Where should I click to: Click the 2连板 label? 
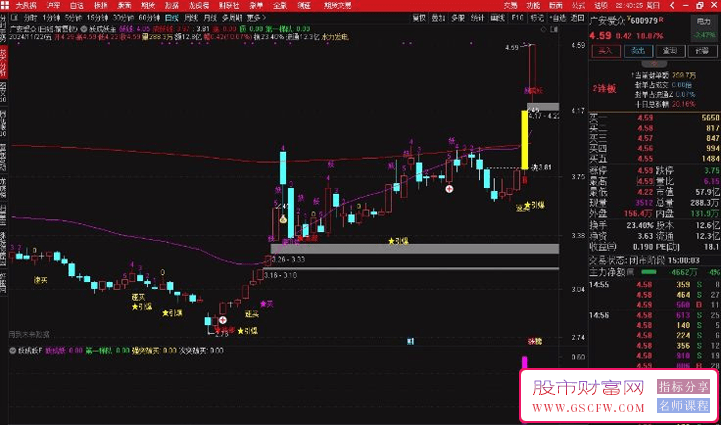[x=602, y=89]
